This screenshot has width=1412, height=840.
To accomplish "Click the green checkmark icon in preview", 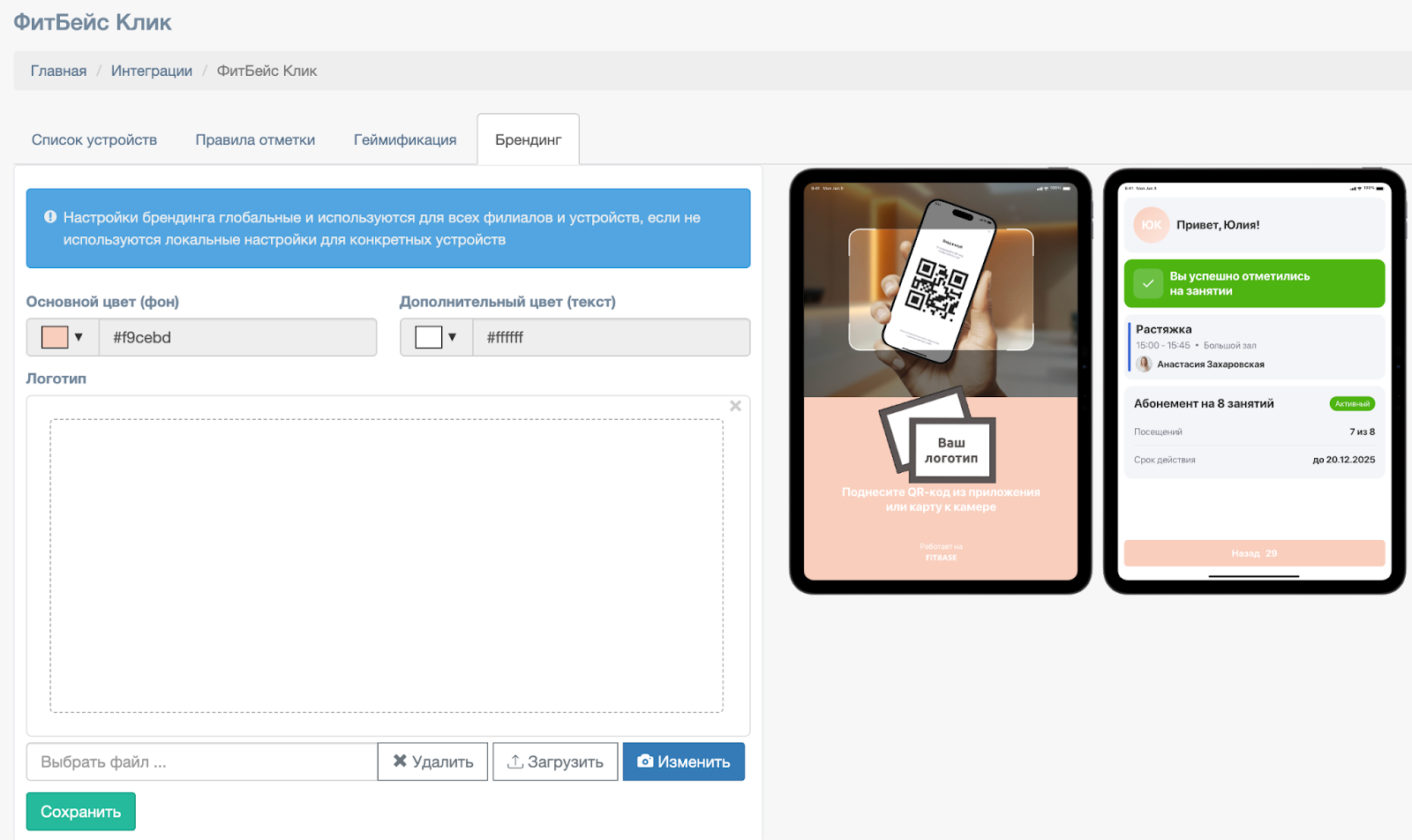I will coord(1148,283).
